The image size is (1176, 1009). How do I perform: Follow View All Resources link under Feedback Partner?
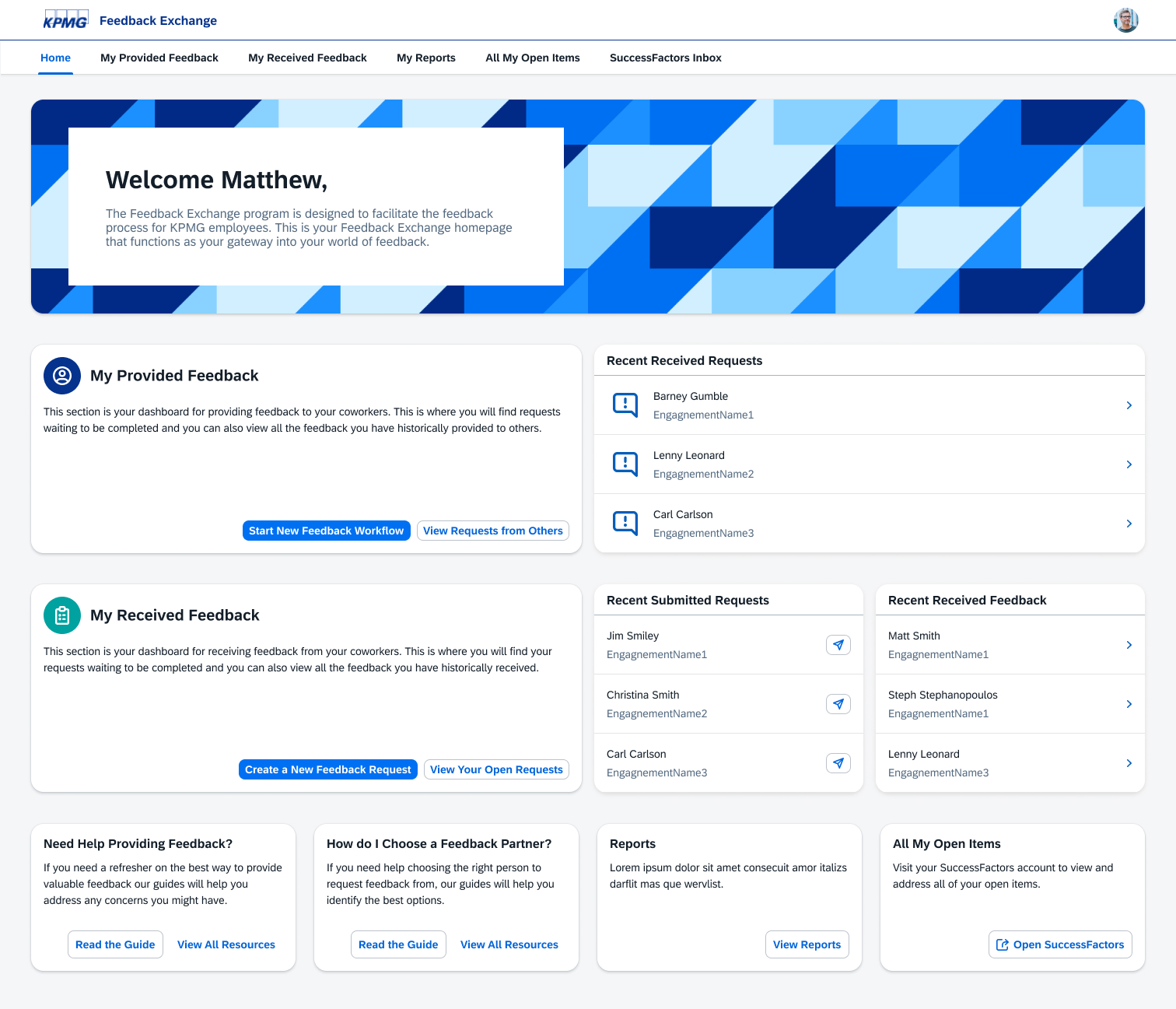509,944
